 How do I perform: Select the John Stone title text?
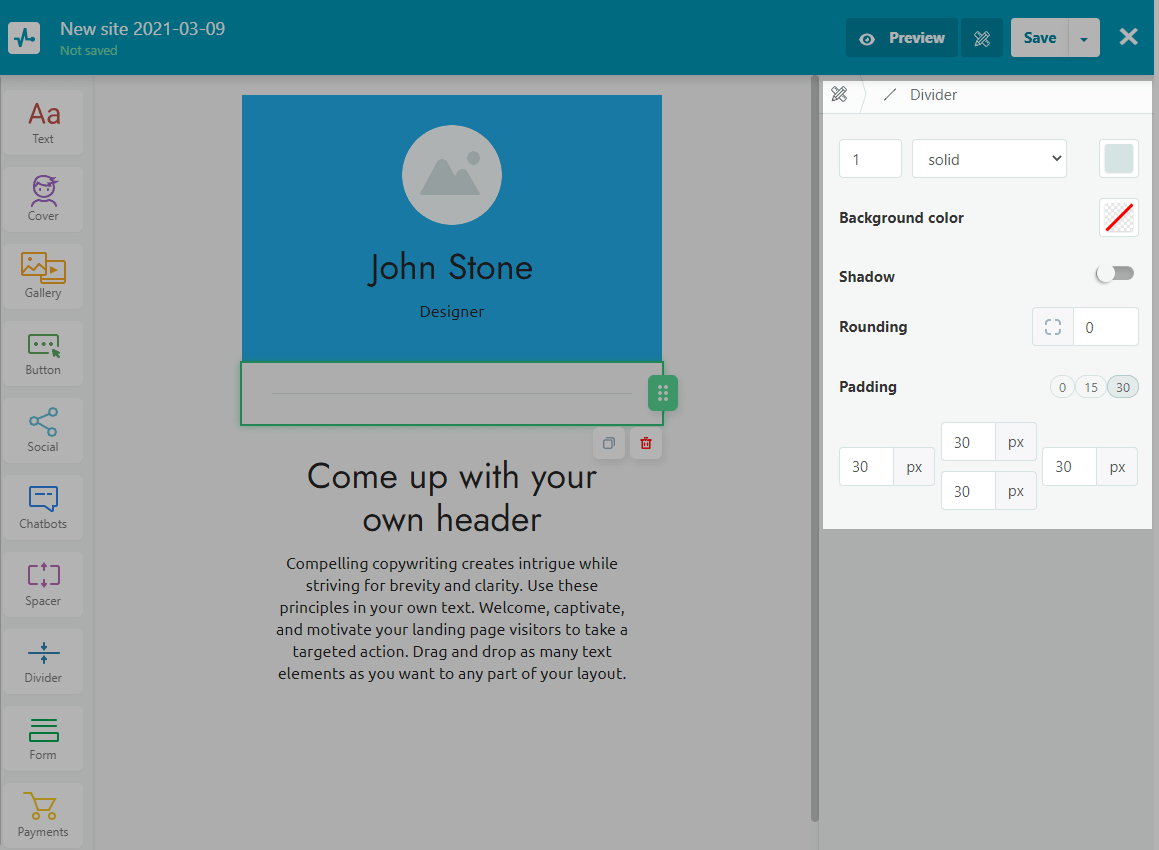click(x=450, y=268)
